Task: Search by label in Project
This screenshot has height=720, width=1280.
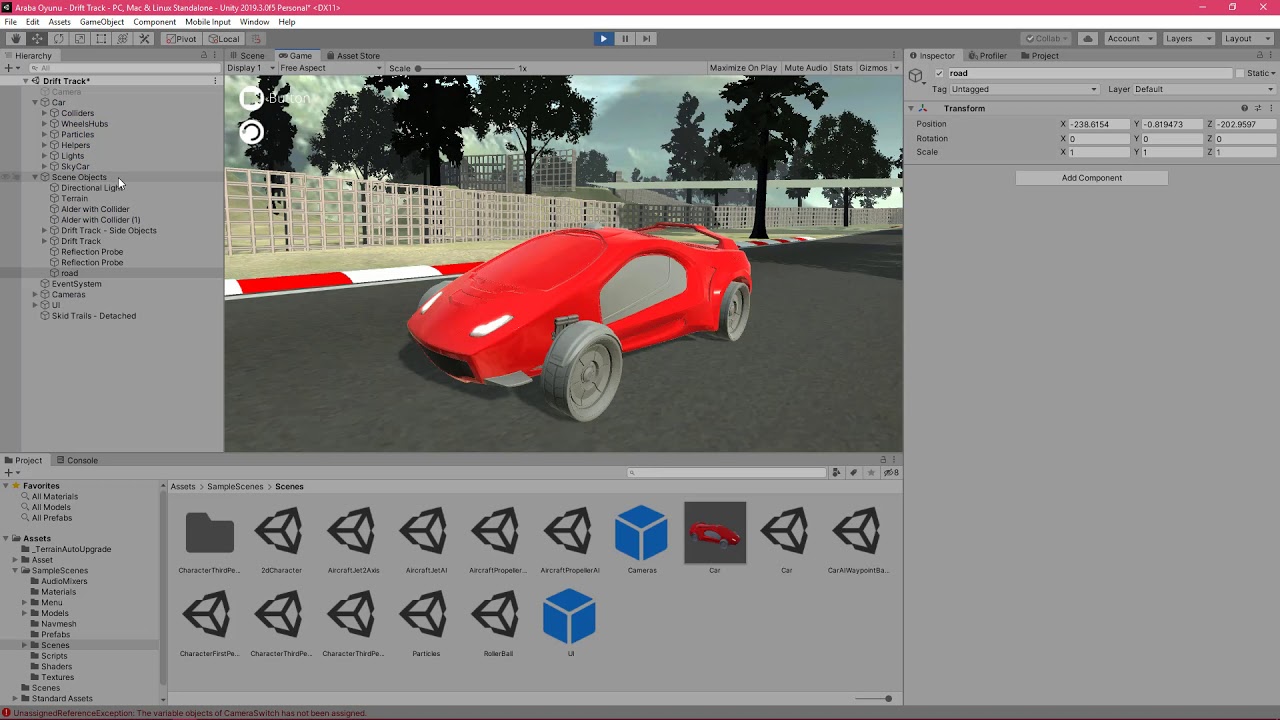Action: point(853,473)
